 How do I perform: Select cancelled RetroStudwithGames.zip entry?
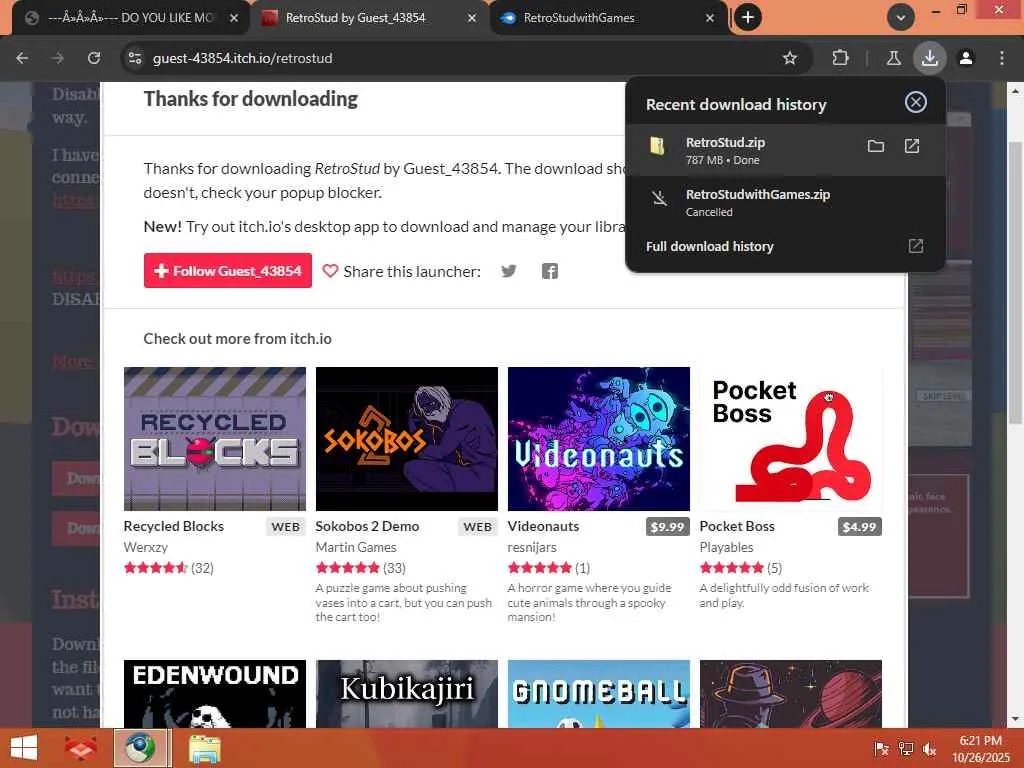tap(784, 202)
